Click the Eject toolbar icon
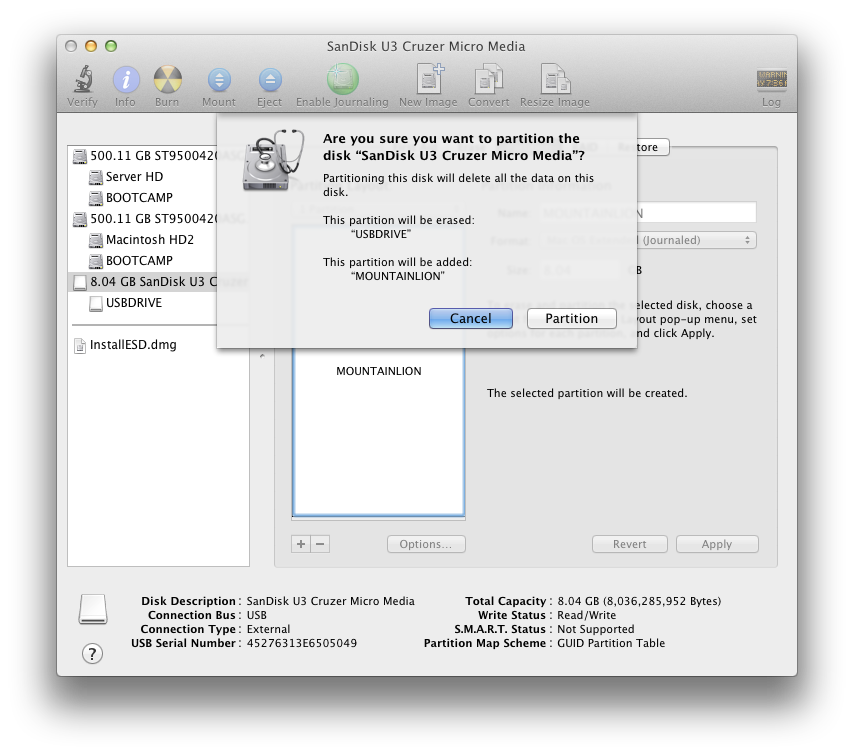854x755 pixels. (270, 80)
